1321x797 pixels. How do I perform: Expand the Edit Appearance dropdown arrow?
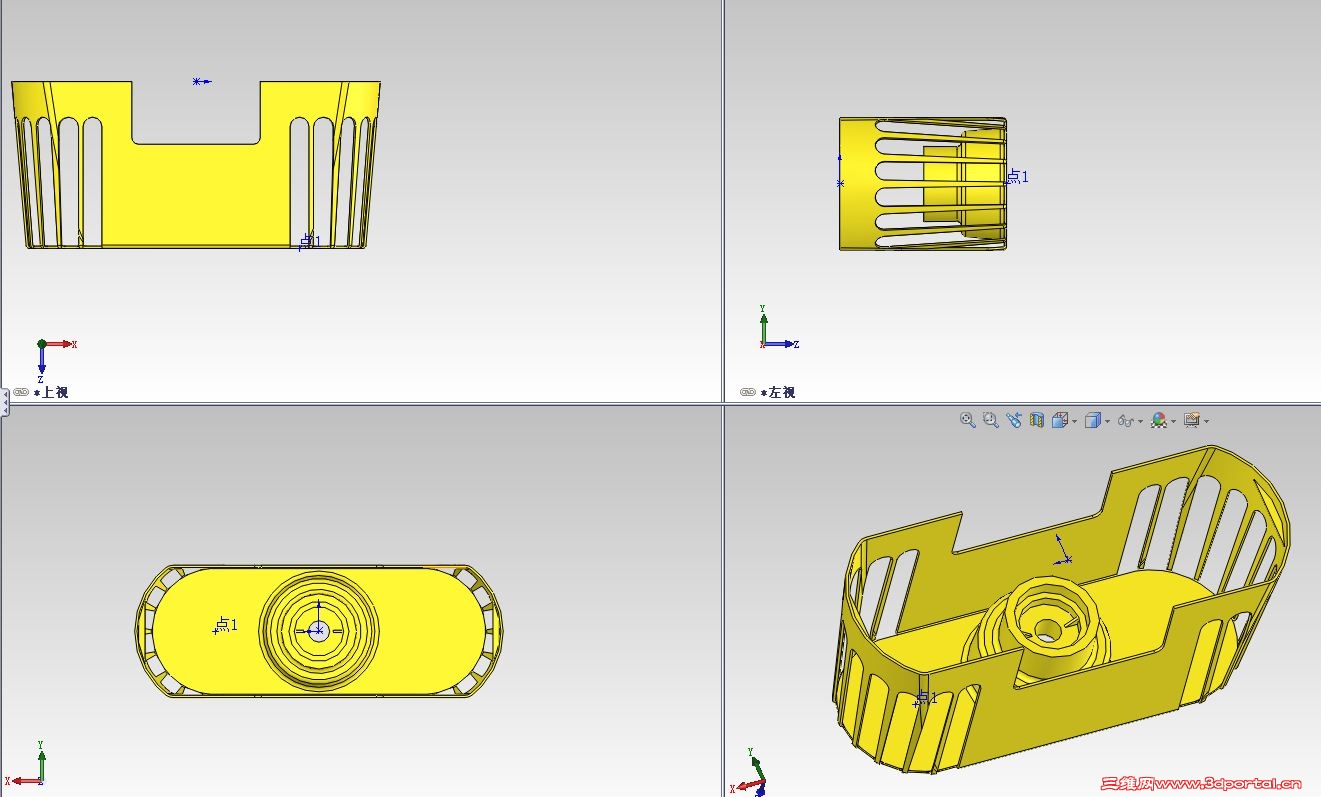click(1173, 422)
